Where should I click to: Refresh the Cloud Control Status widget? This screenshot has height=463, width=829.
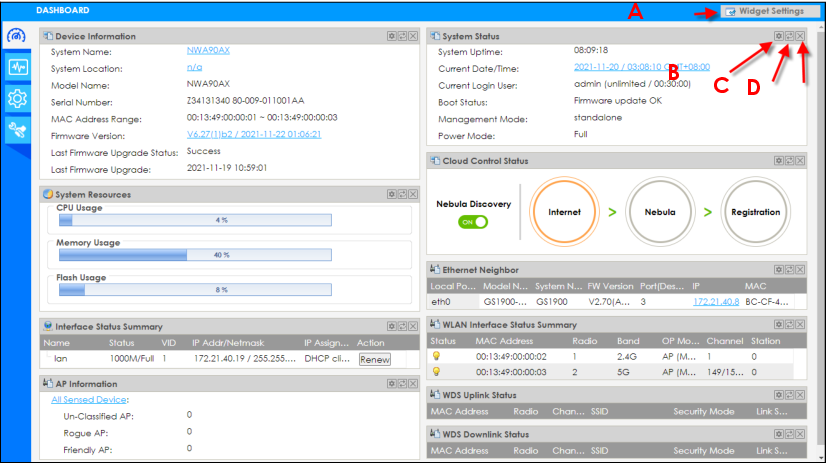[789, 160]
